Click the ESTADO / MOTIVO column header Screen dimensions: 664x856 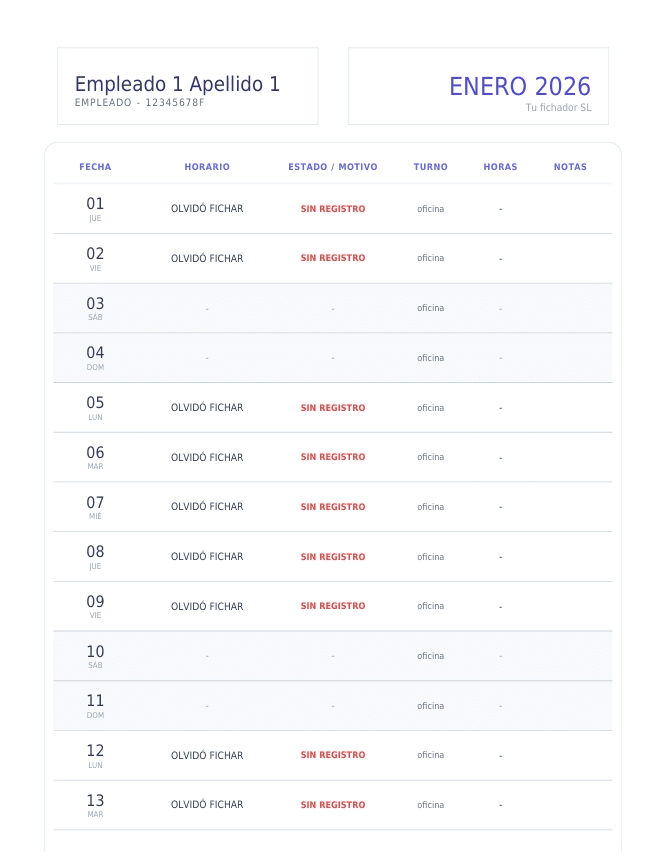tap(333, 167)
